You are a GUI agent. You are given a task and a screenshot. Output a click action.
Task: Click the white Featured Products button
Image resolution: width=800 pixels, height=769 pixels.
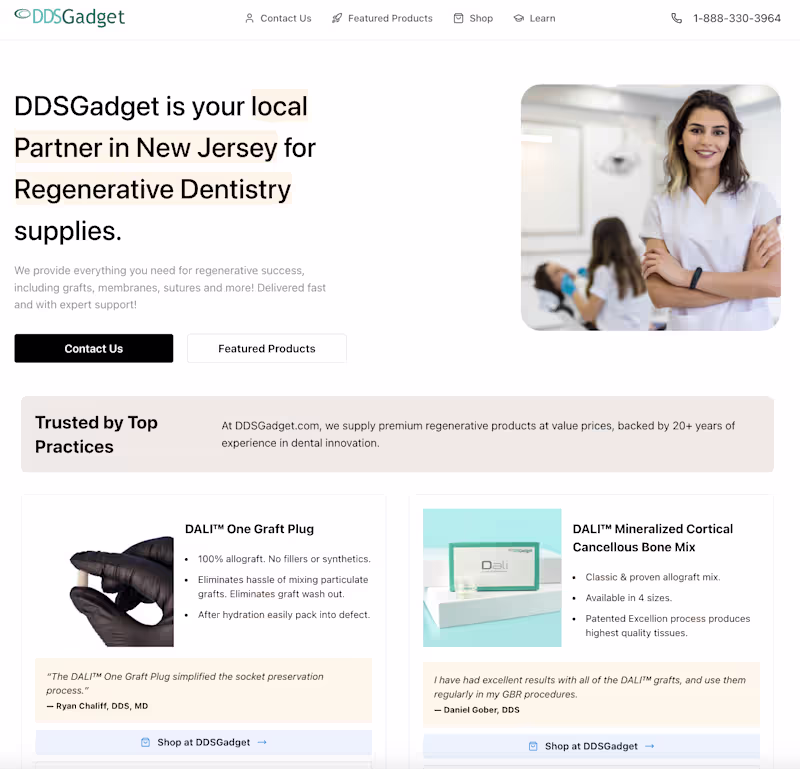tap(267, 349)
